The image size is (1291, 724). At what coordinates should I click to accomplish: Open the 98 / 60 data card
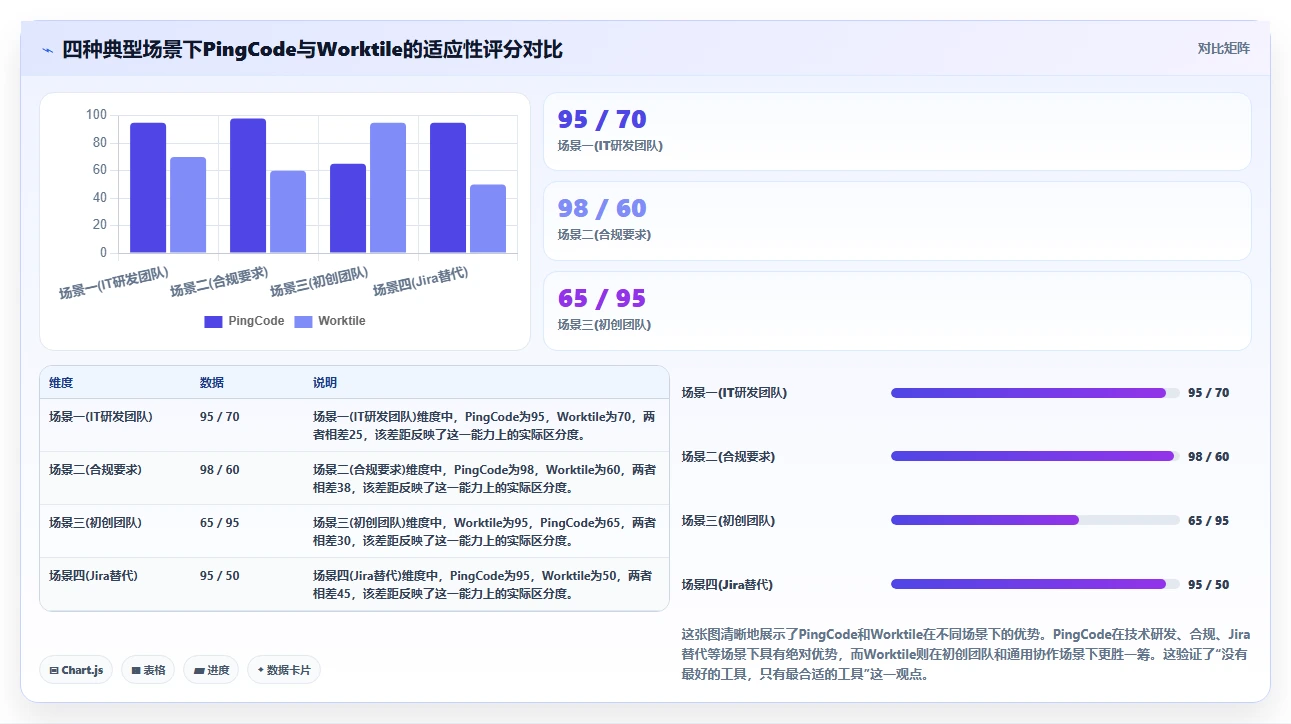[x=897, y=221]
